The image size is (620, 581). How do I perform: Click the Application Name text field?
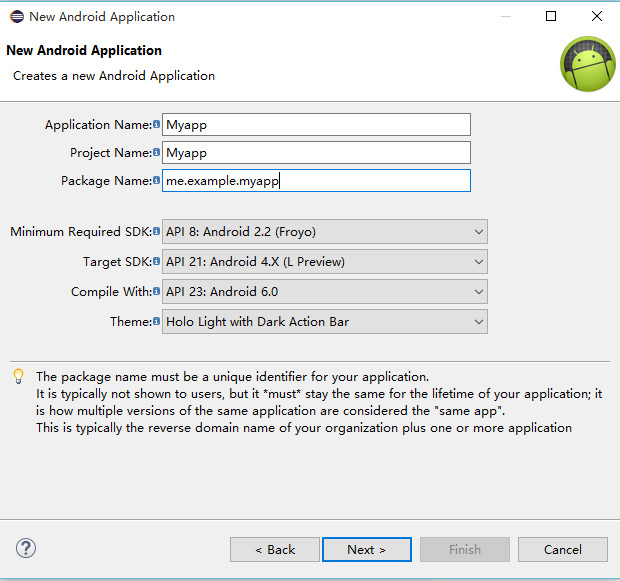[316, 125]
